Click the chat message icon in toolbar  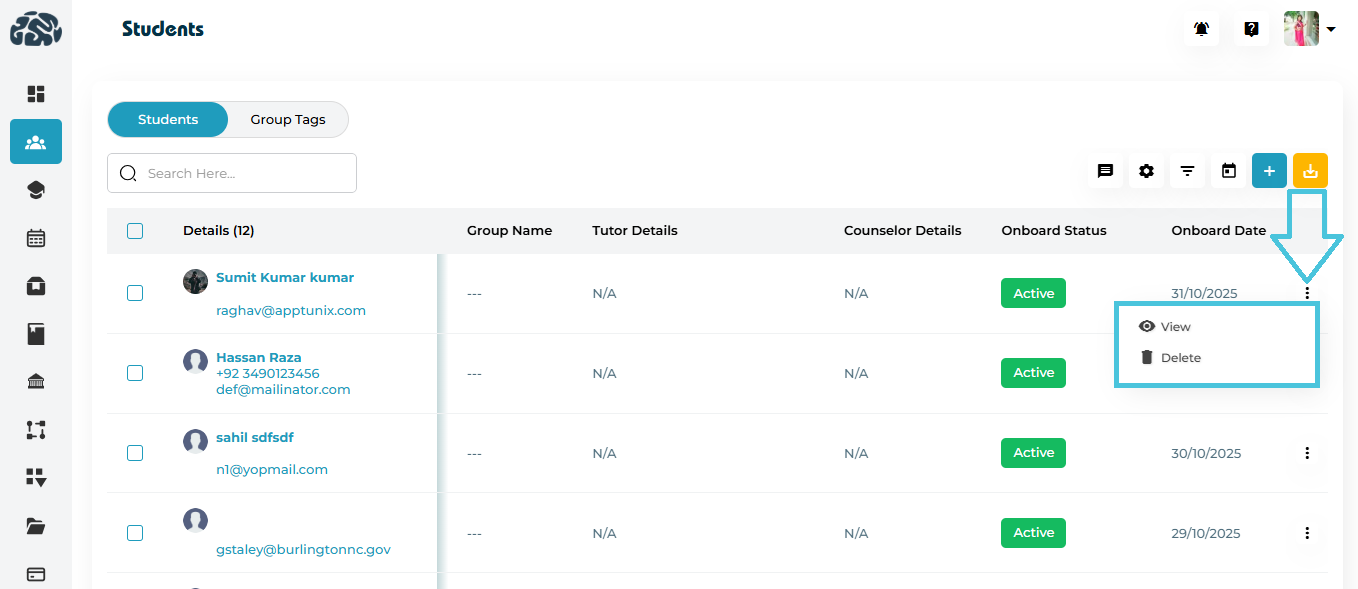coord(1105,171)
